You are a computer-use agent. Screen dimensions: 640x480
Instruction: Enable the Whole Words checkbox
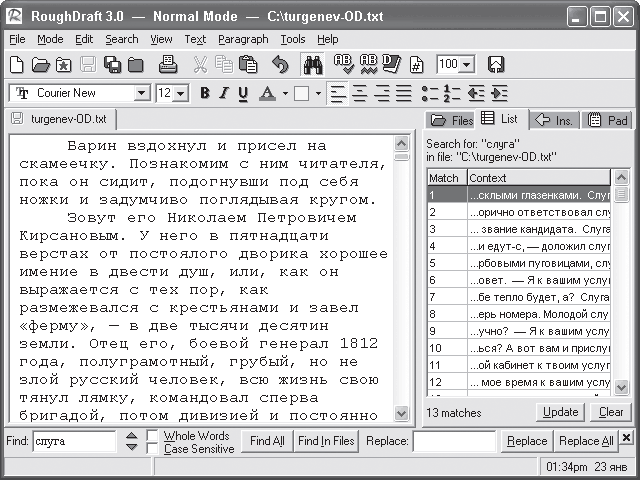point(152,435)
